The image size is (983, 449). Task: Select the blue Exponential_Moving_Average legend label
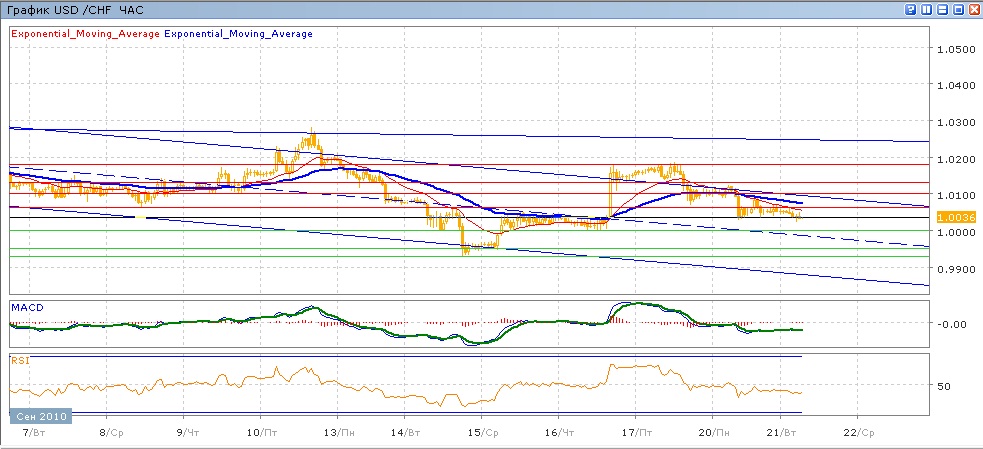pos(238,34)
